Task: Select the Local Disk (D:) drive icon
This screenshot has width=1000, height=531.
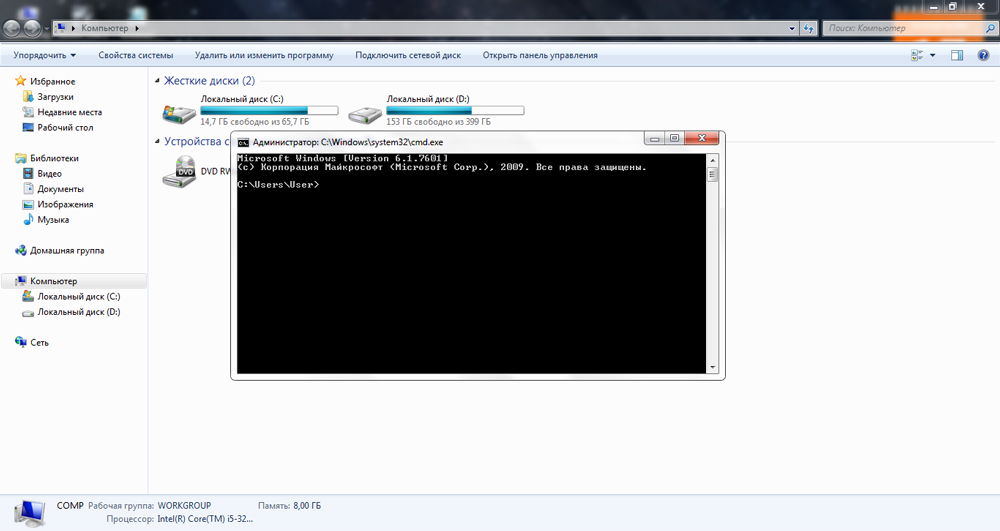Action: coord(364,111)
